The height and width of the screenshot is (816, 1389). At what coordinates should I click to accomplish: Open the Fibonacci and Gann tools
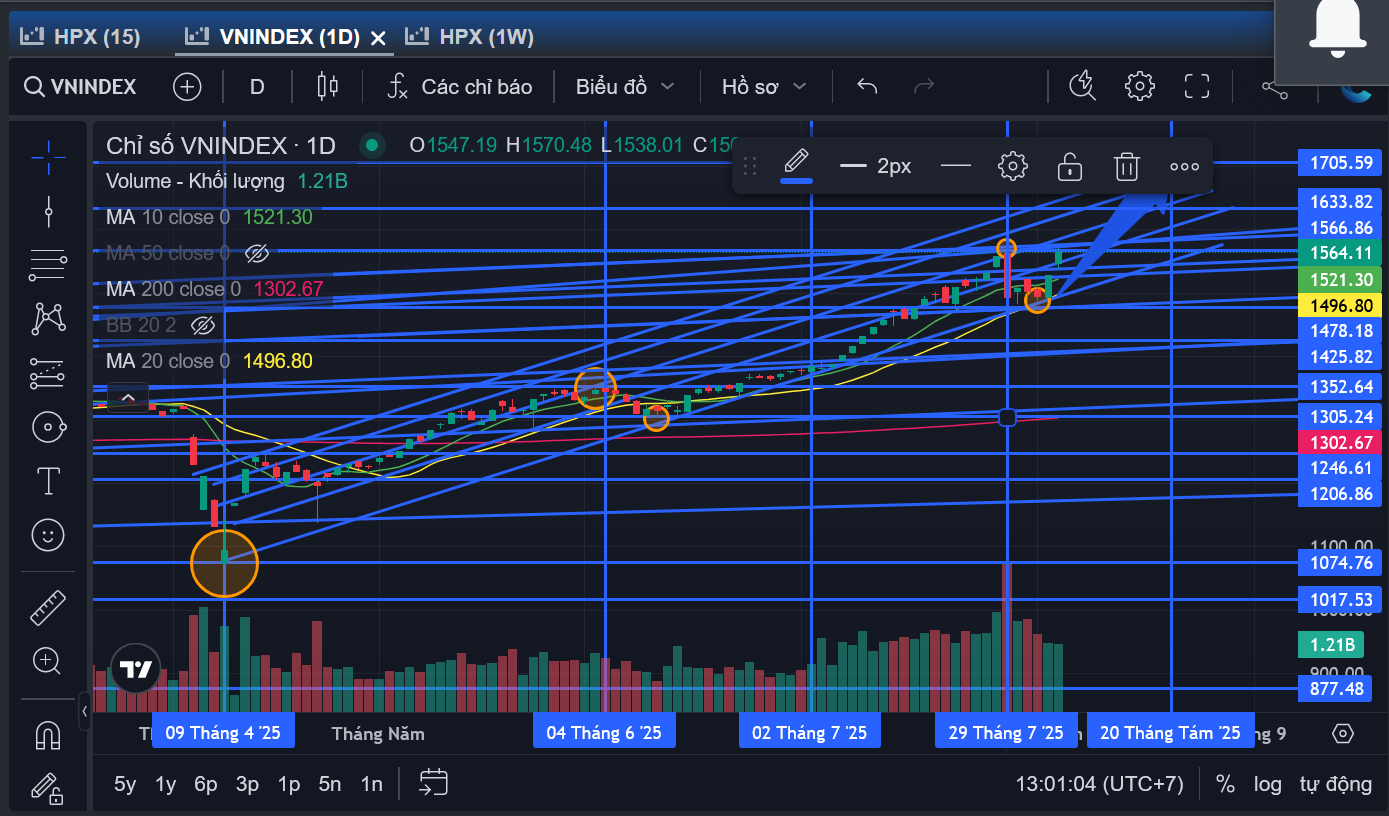(48, 265)
